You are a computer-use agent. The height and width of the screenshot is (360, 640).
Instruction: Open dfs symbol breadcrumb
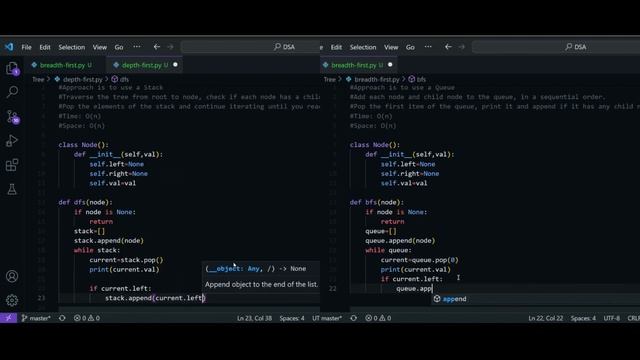point(120,79)
